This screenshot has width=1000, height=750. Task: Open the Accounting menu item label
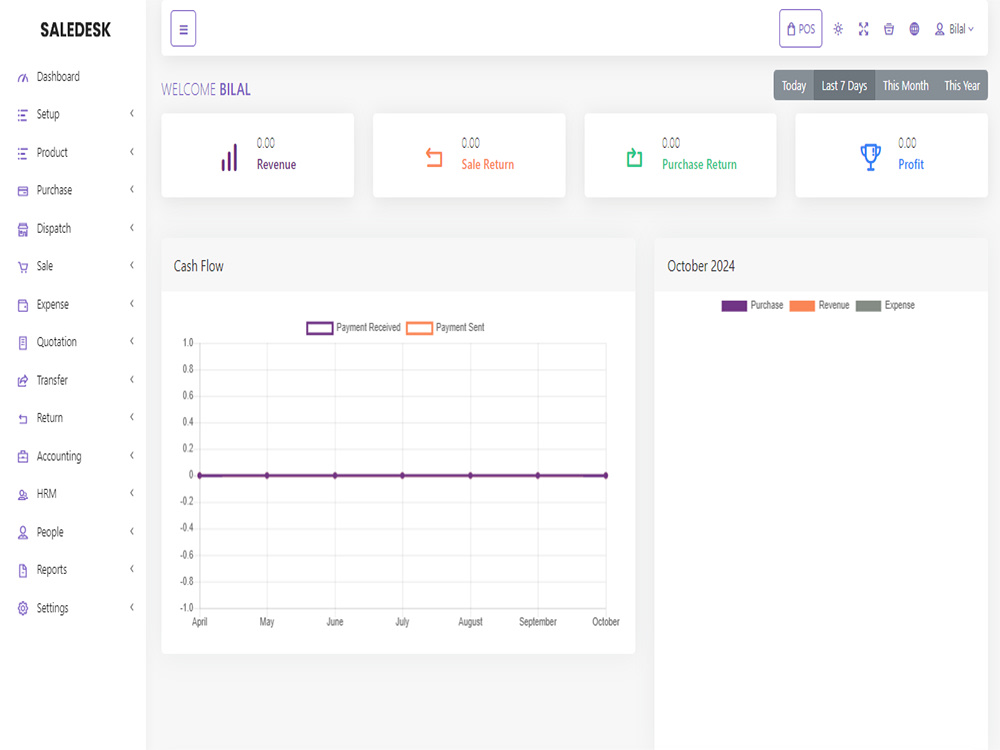tap(59, 457)
